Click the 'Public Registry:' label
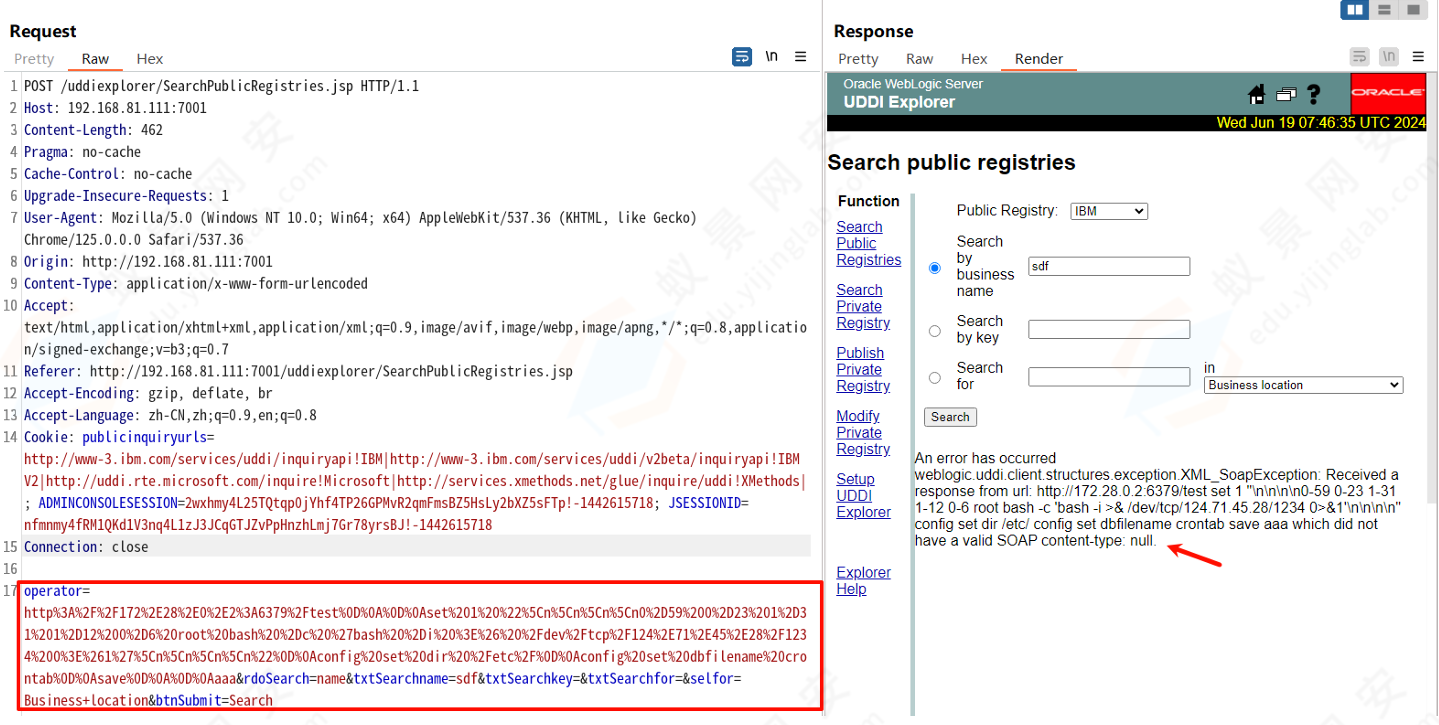This screenshot has height=725, width=1439. tap(1007, 211)
